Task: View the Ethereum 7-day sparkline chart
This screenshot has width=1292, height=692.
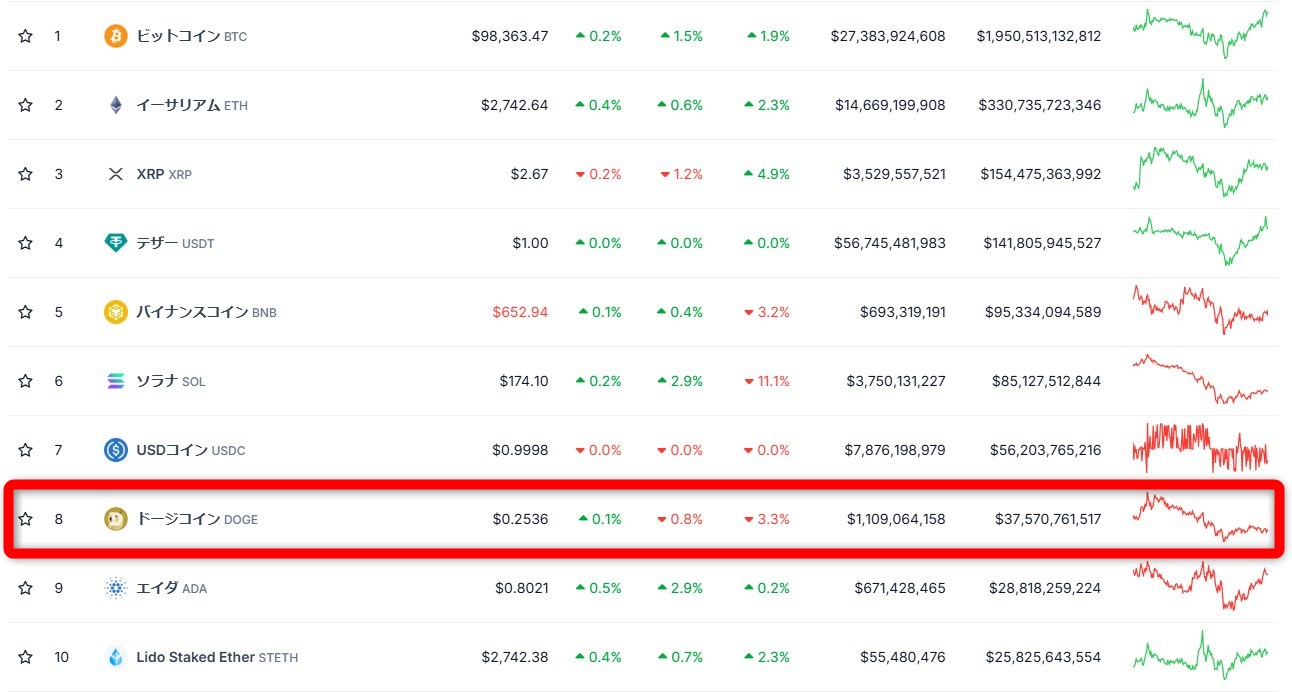Action: (x=1200, y=103)
